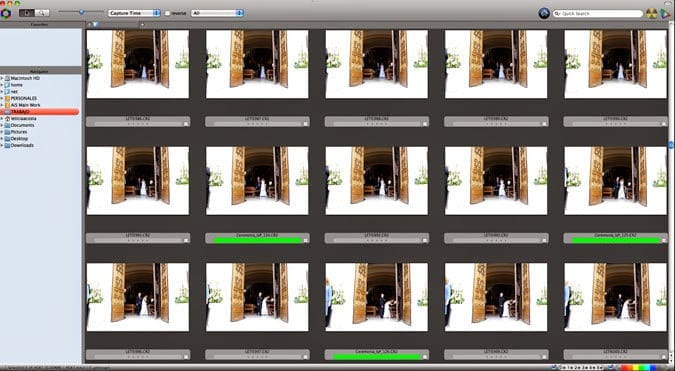Select the magnifier preview view button
Viewport: 675px width, 371px height.
(42, 13)
